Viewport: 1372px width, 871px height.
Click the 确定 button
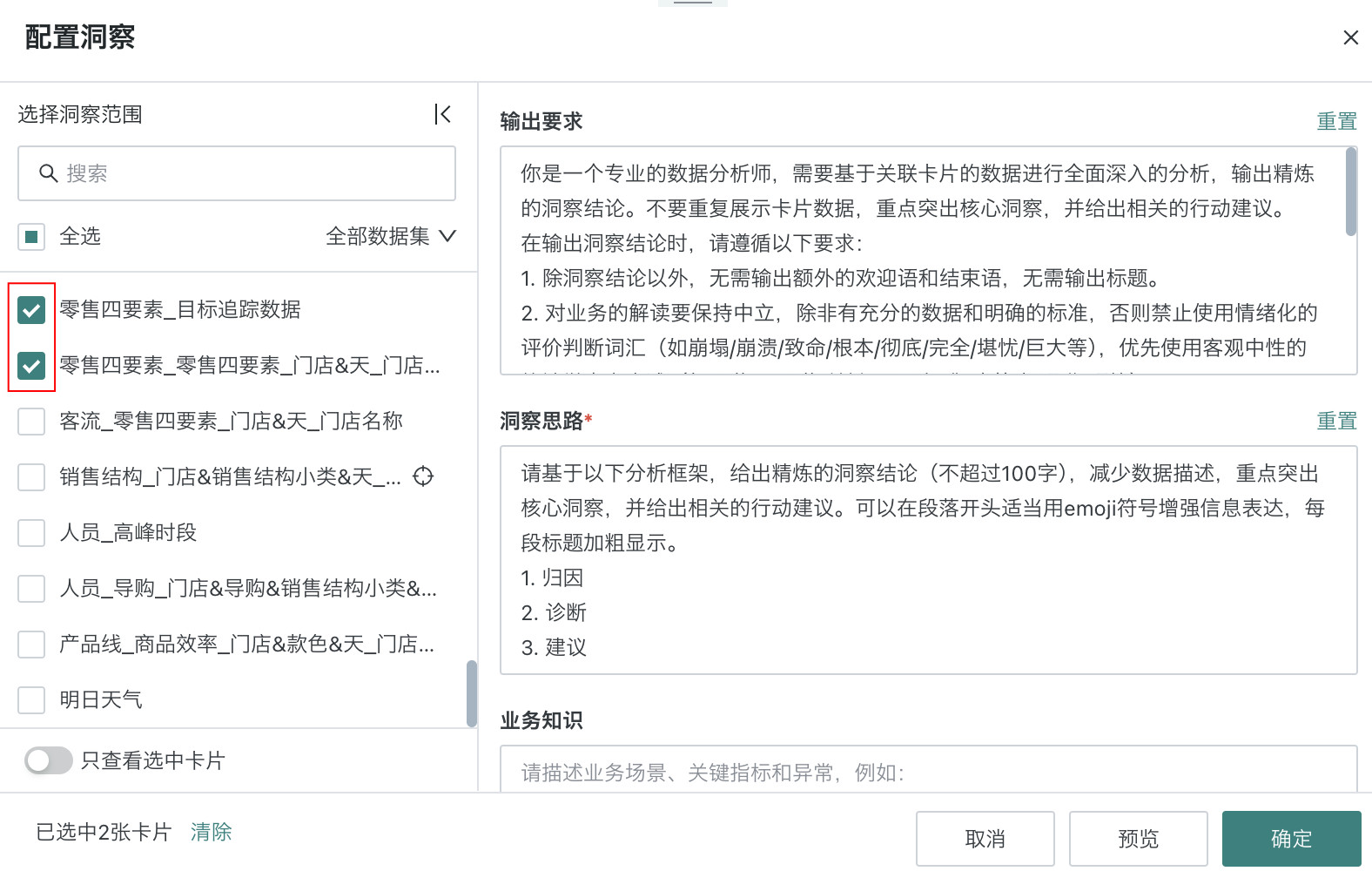[x=1292, y=839]
